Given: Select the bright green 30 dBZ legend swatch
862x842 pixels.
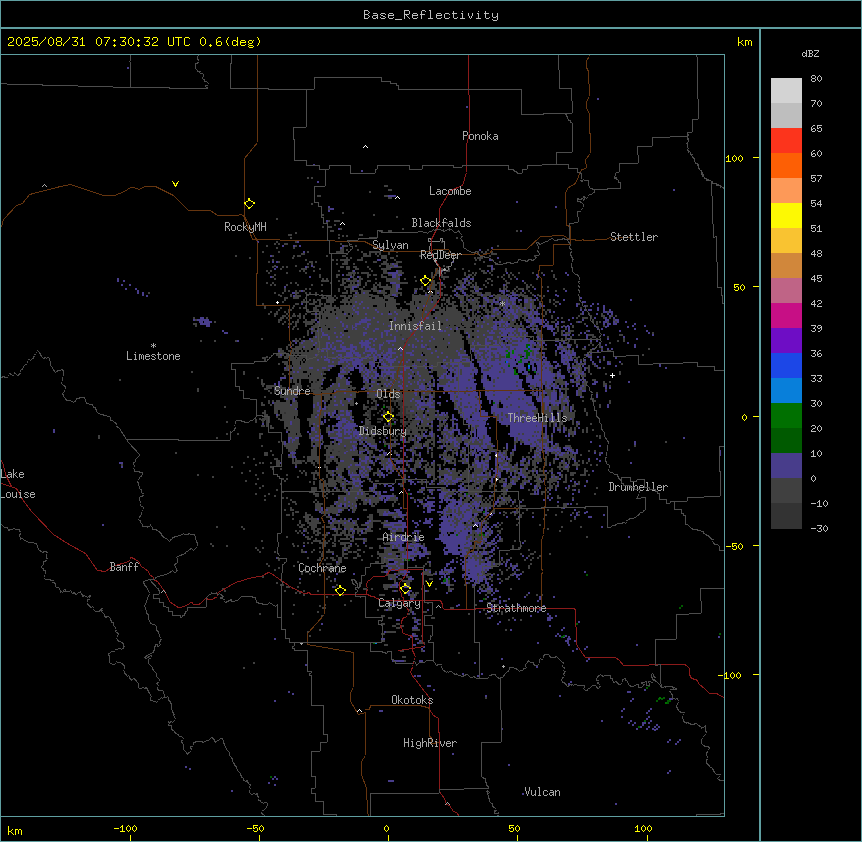Looking at the screenshot, I should (786, 416).
